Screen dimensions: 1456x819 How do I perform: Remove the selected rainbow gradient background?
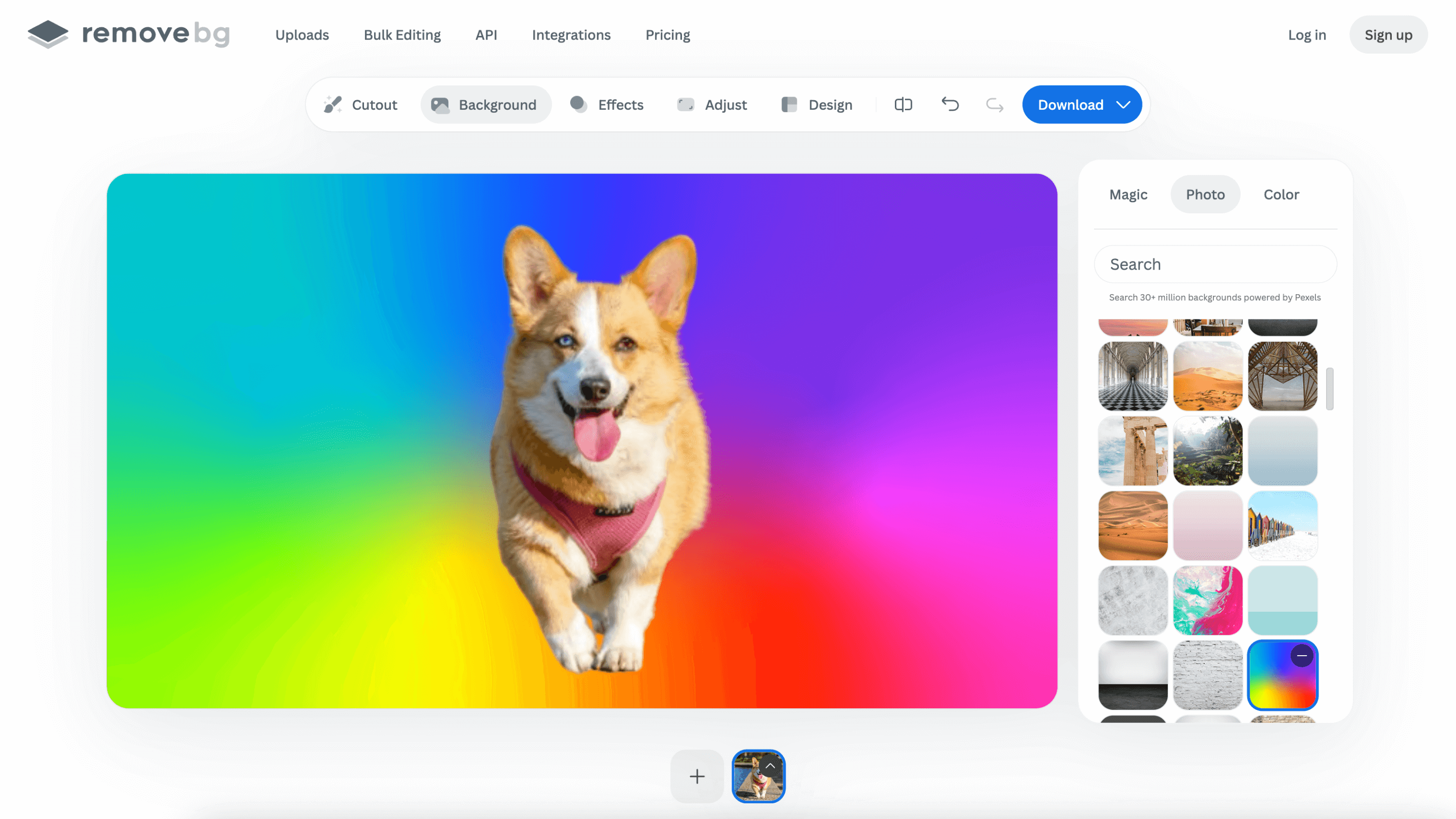(x=1302, y=656)
